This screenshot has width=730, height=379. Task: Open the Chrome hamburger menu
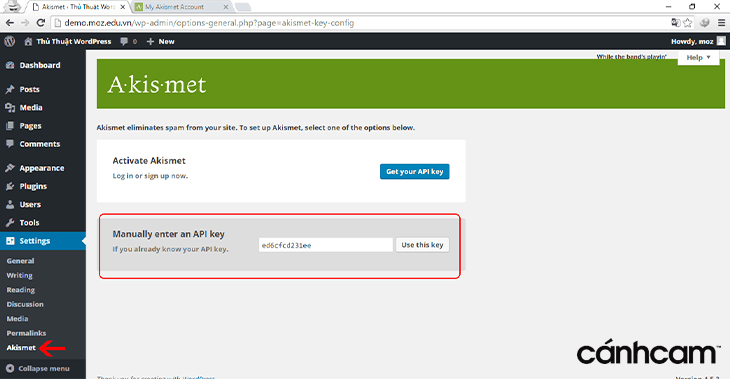pyautogui.click(x=721, y=23)
